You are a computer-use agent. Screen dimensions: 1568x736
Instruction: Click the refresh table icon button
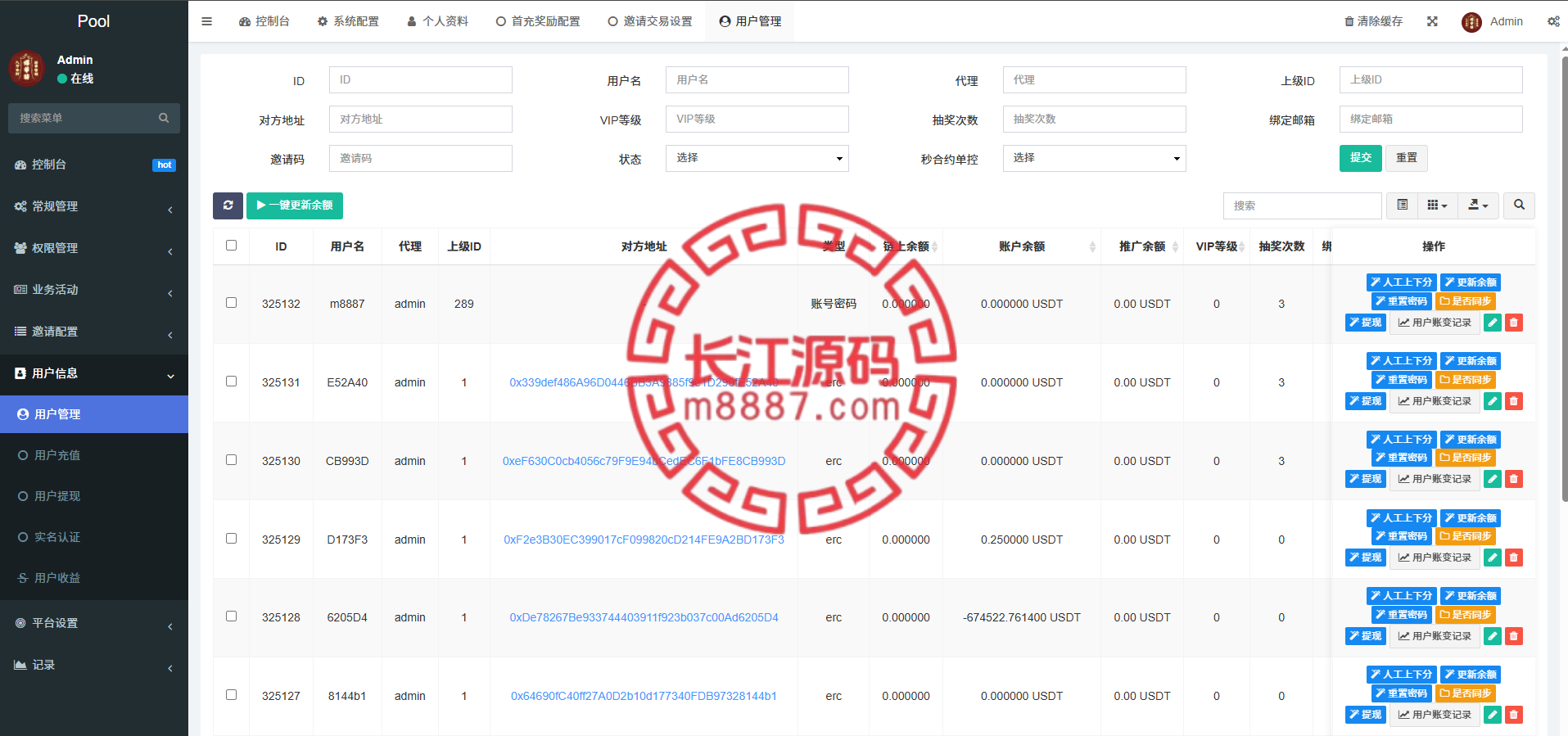coord(228,205)
